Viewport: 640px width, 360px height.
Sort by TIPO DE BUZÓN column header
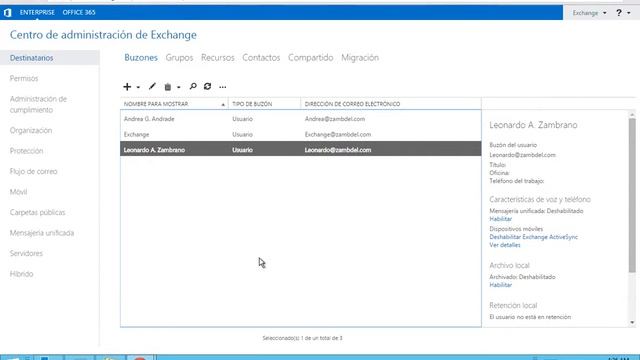point(252,104)
